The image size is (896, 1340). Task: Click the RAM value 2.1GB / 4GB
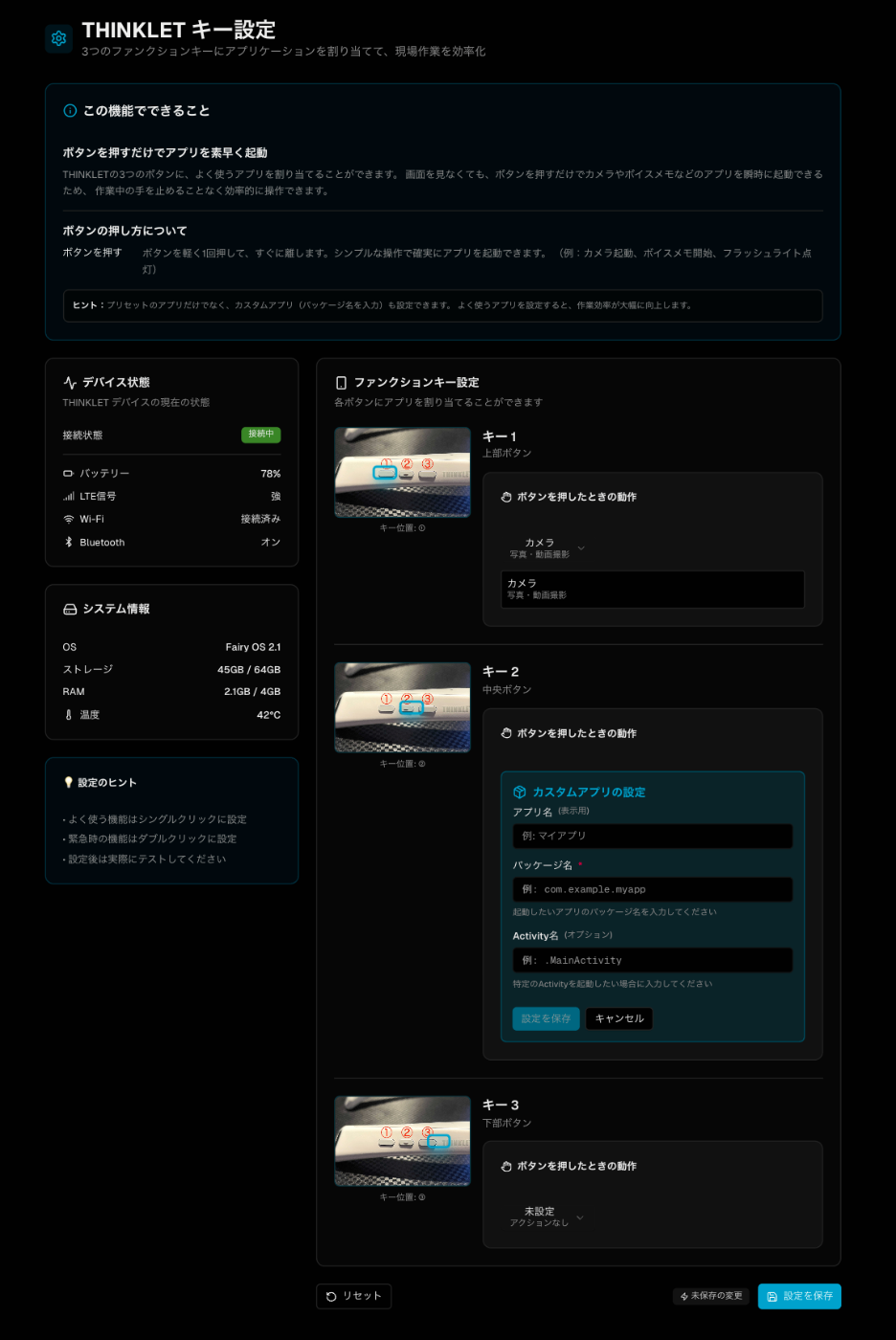click(252, 692)
